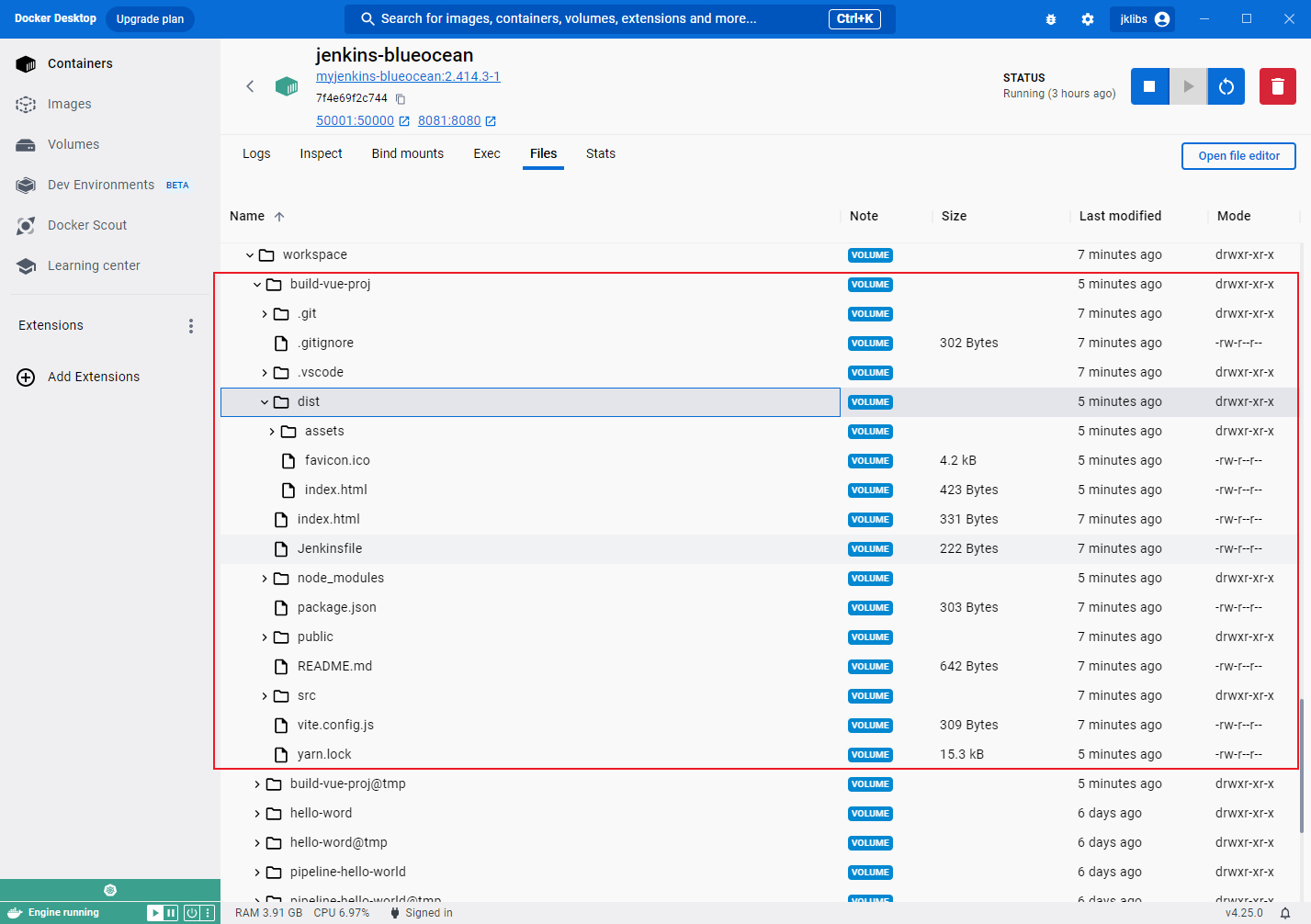The image size is (1311, 924).
Task: Select the vite.config.js file row
Action: tap(759, 726)
